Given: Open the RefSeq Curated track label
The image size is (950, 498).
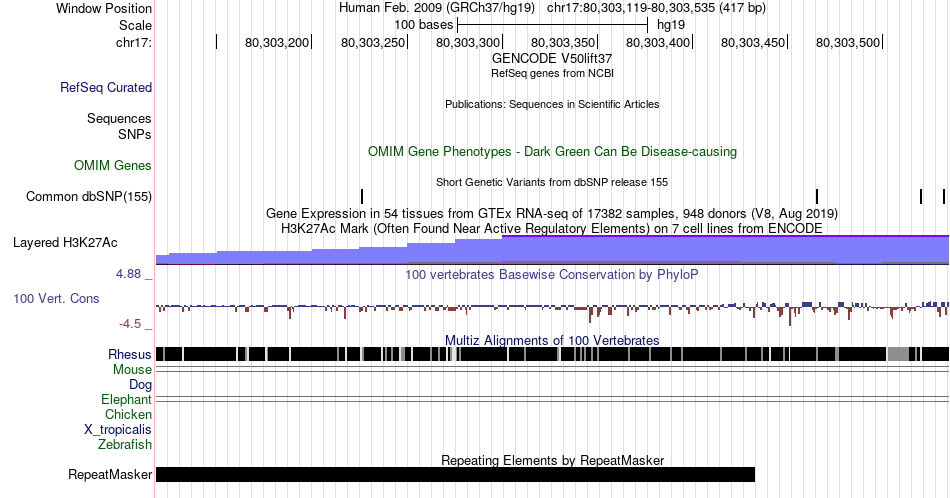Looking at the screenshot, I should coord(106,87).
